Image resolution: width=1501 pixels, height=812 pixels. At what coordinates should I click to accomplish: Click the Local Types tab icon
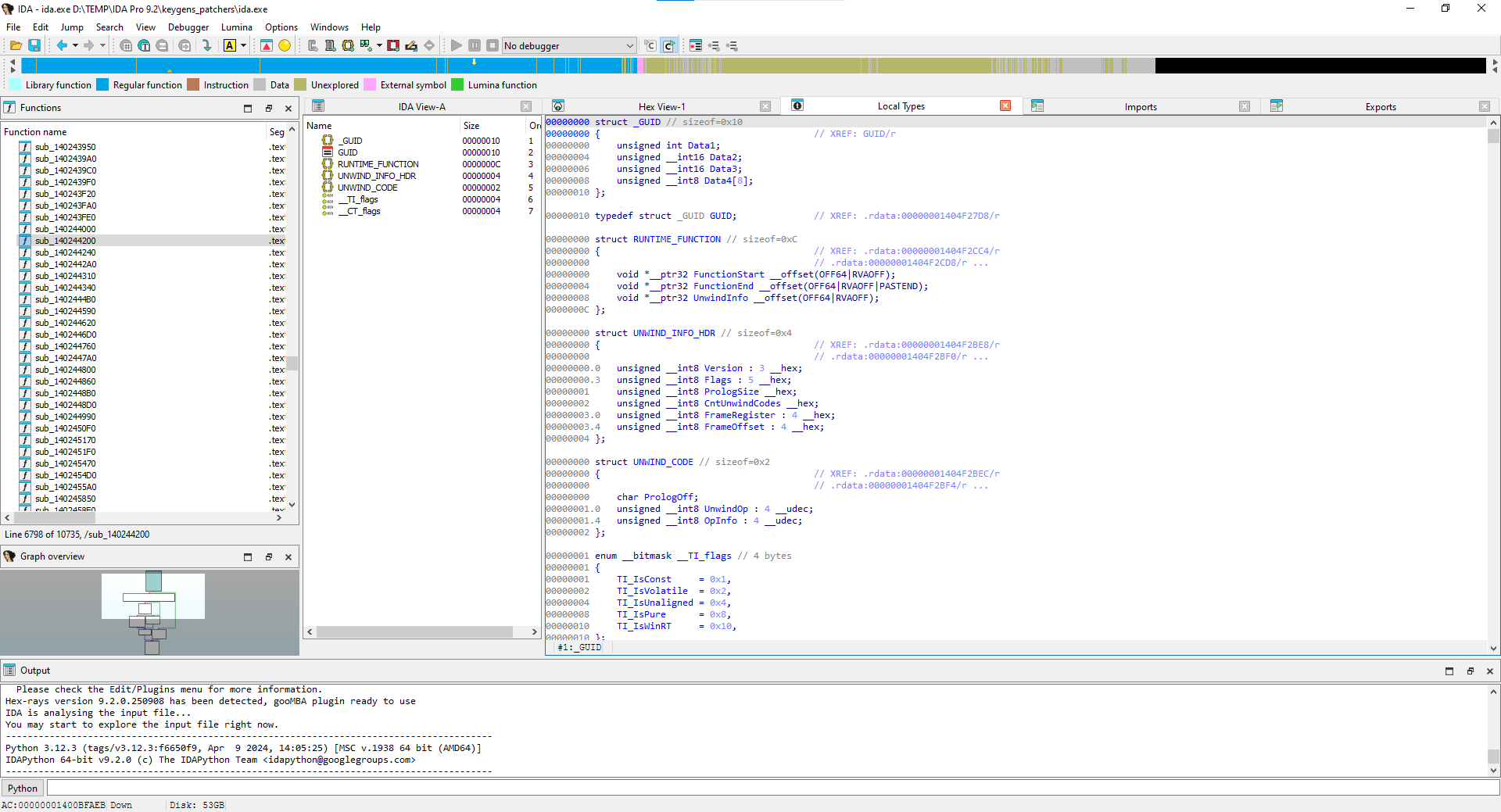[797, 106]
